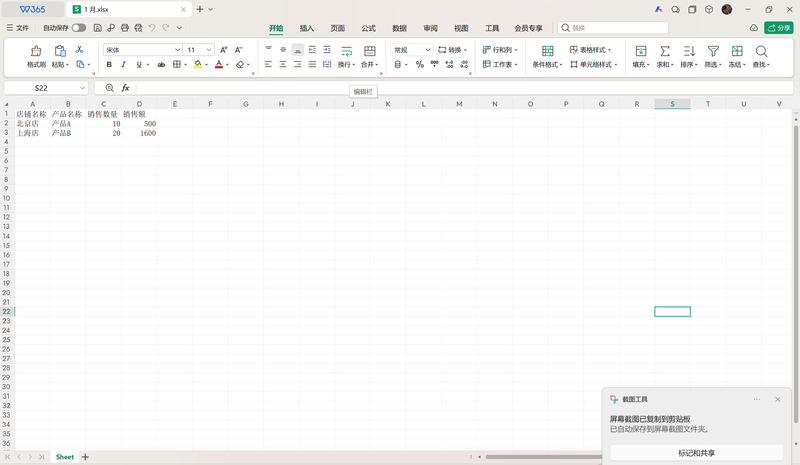
Task: Click the Mark and Share (标记和共享) button
Action: point(696,453)
